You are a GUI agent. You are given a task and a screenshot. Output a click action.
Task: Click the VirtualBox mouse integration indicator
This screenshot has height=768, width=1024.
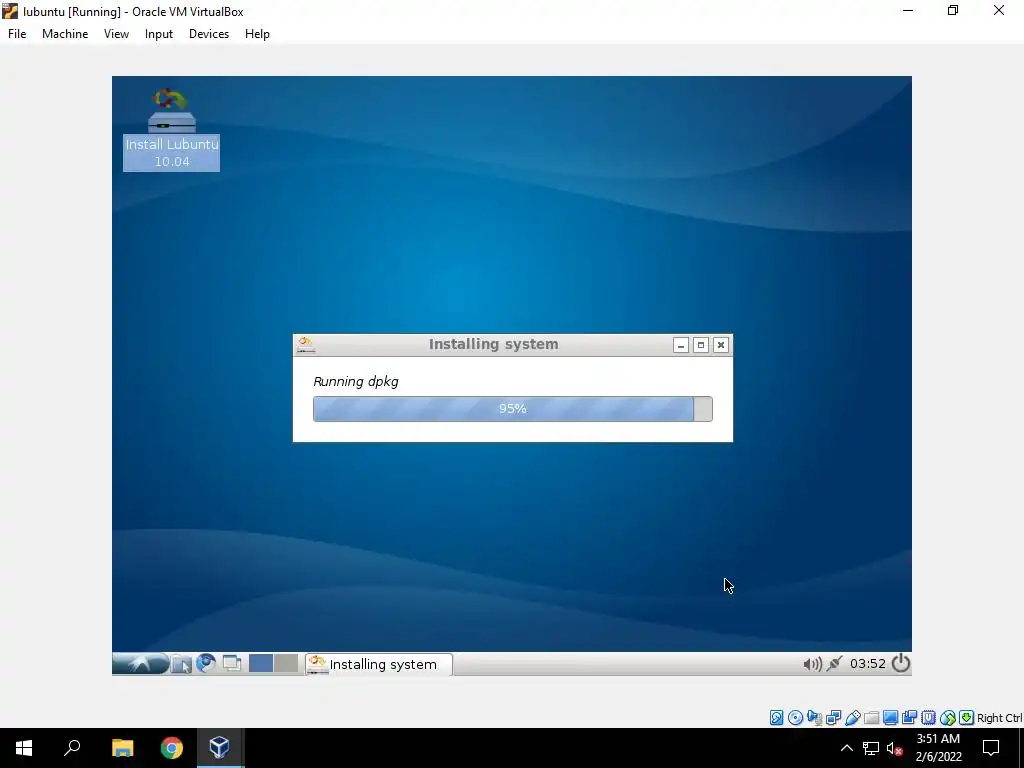point(948,718)
